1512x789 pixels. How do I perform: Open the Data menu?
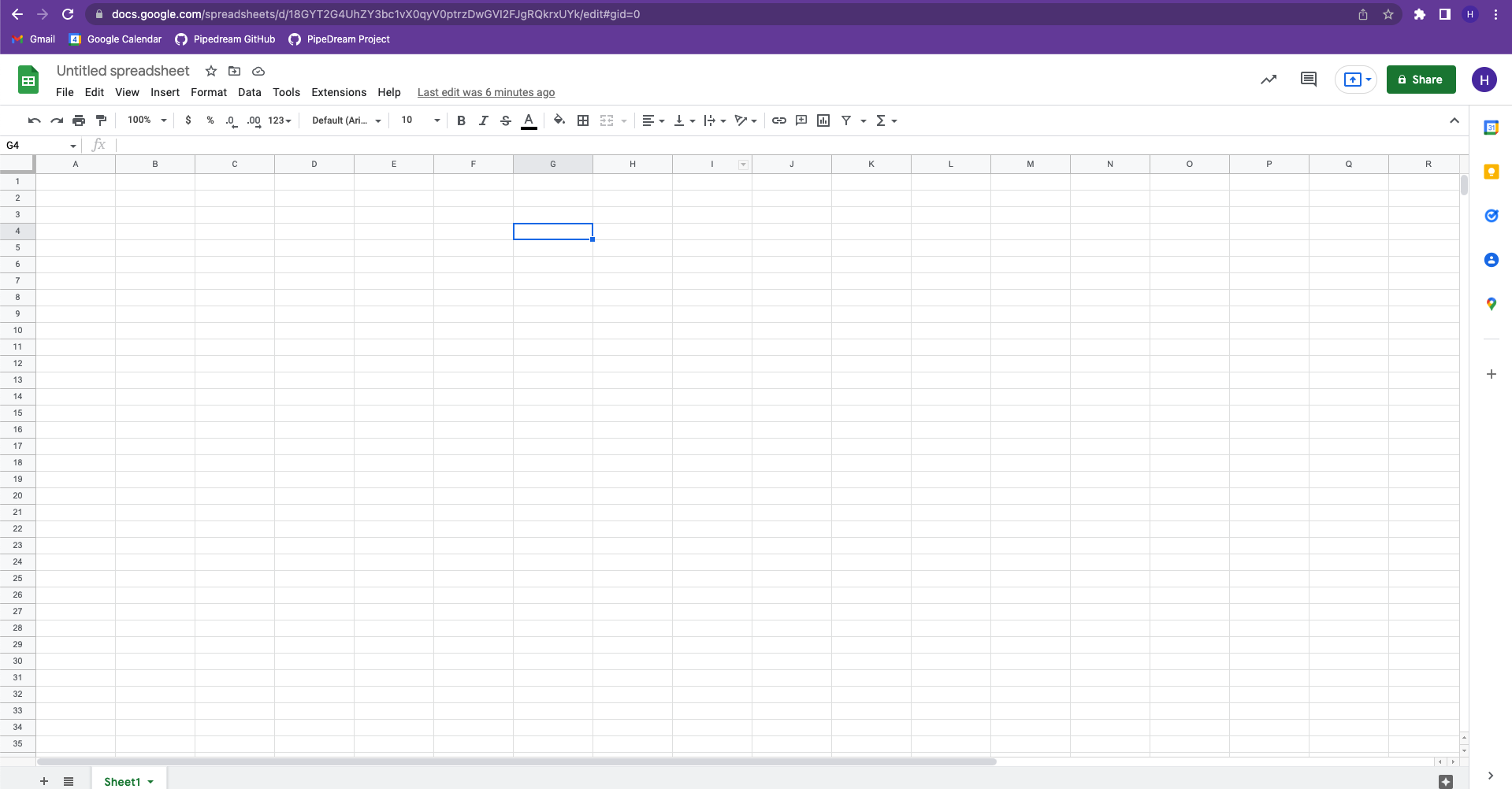point(249,92)
